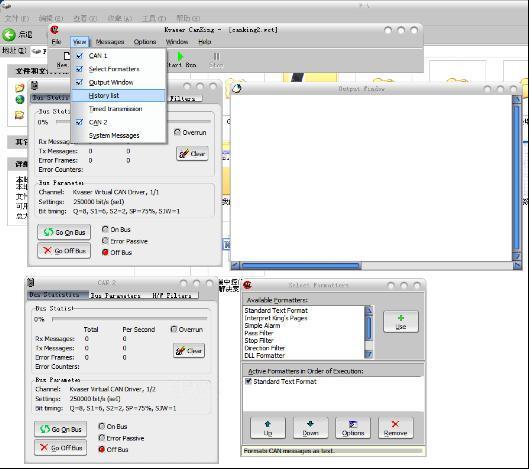The width and height of the screenshot is (529, 469).
Task: Open the File menu in CanKing
Action: [56, 42]
